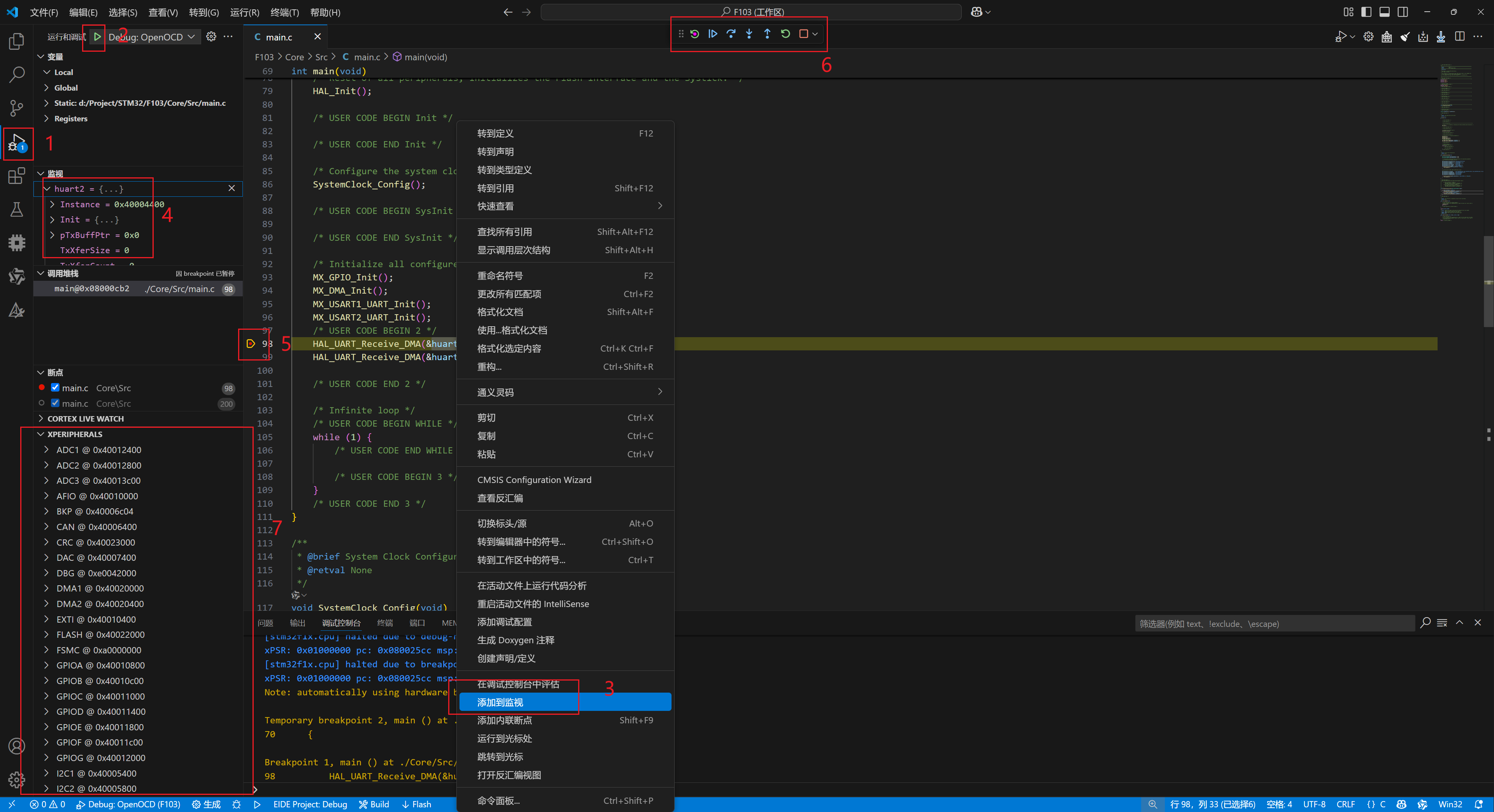Switch to the 输出 panel tab
Image resolution: width=1494 pixels, height=812 pixels.
pyautogui.click(x=298, y=623)
